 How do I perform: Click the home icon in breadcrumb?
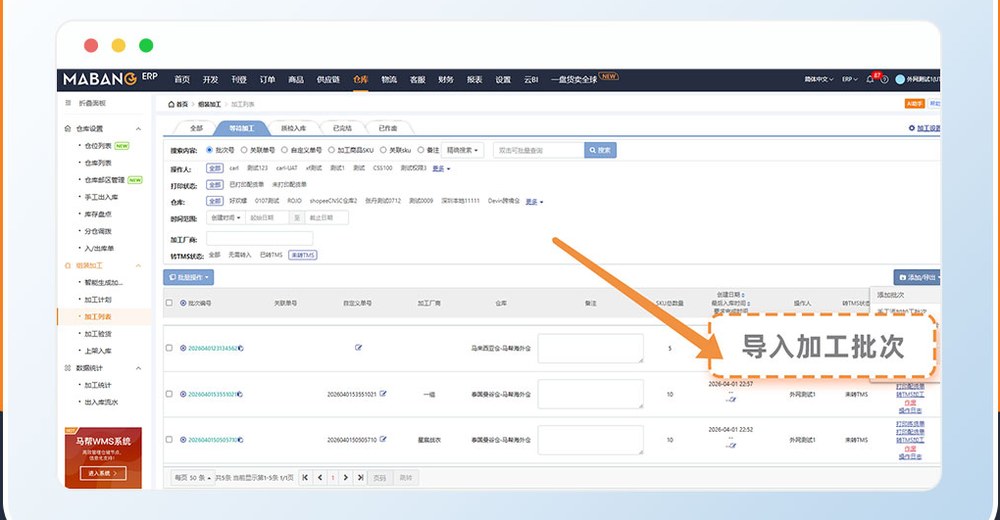[171, 104]
